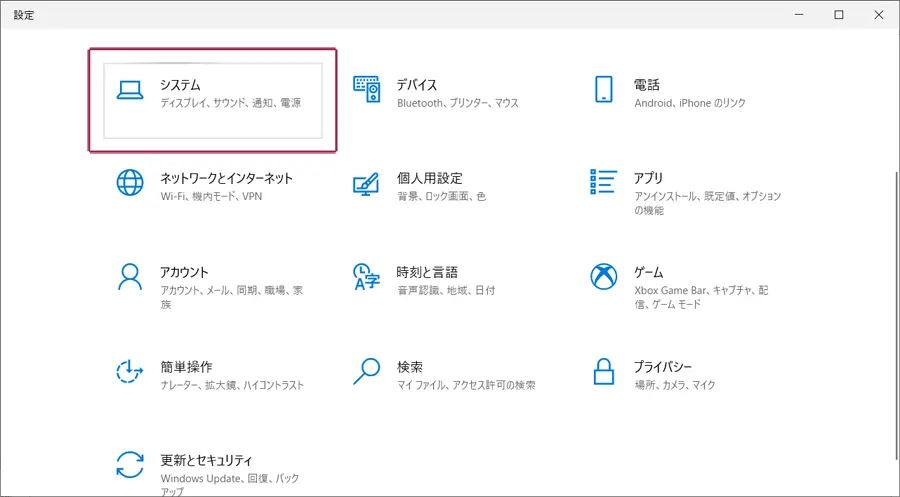Open the アプリ list icon
This screenshot has width=900, height=497.
(604, 182)
